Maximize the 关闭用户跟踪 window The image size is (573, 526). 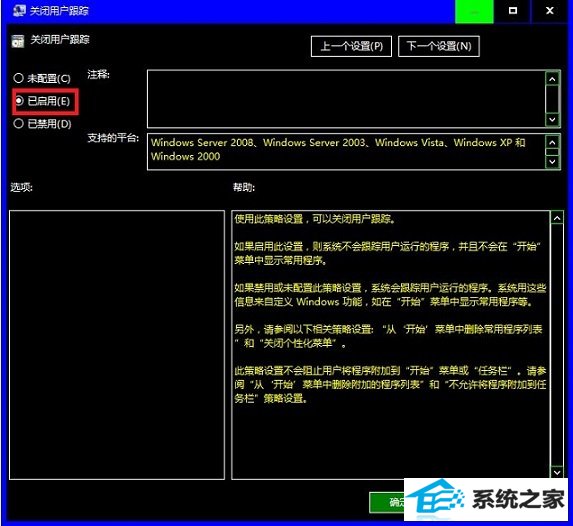pyautogui.click(x=513, y=11)
